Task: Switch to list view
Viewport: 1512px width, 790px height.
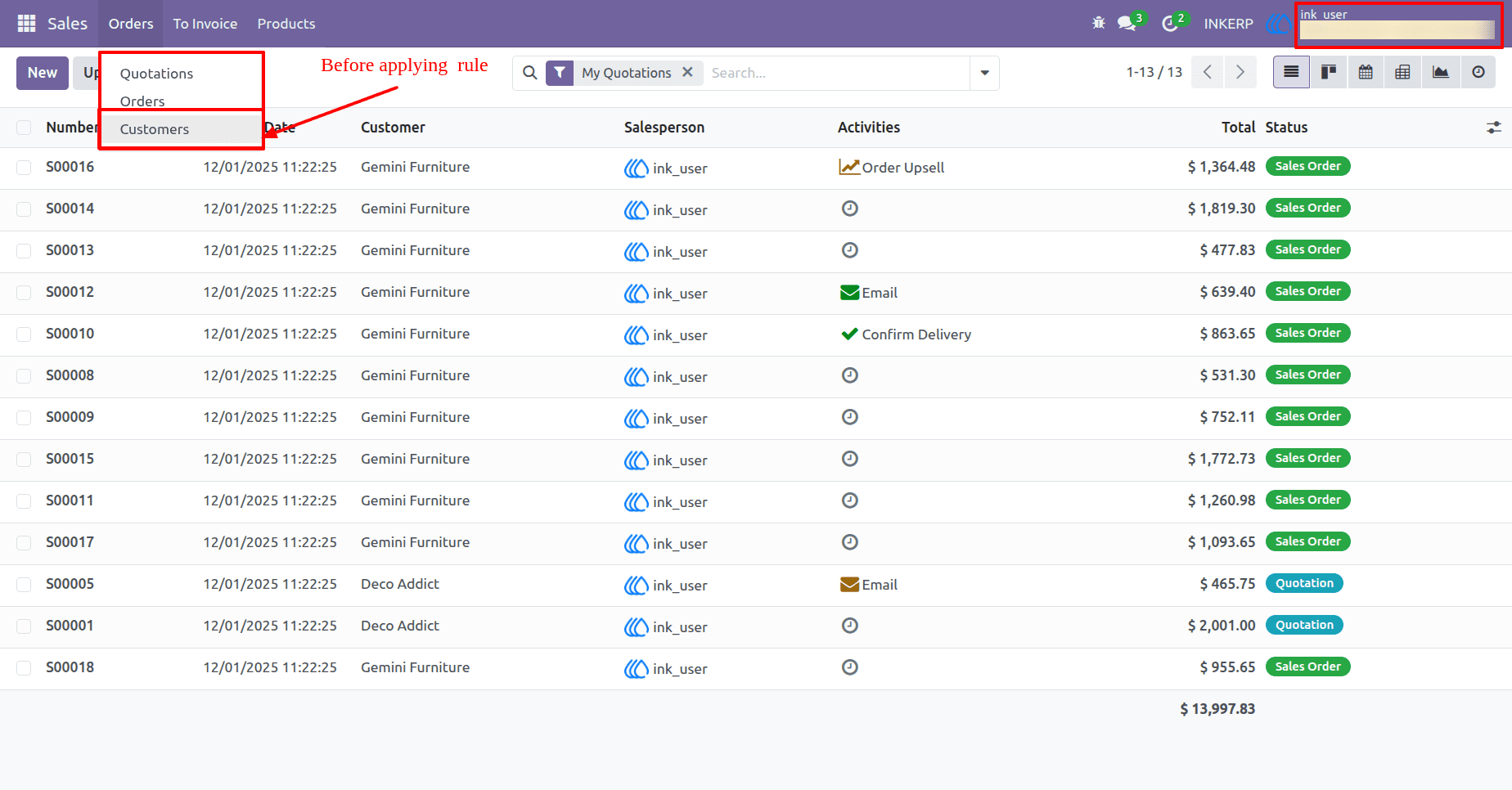Action: (1291, 73)
